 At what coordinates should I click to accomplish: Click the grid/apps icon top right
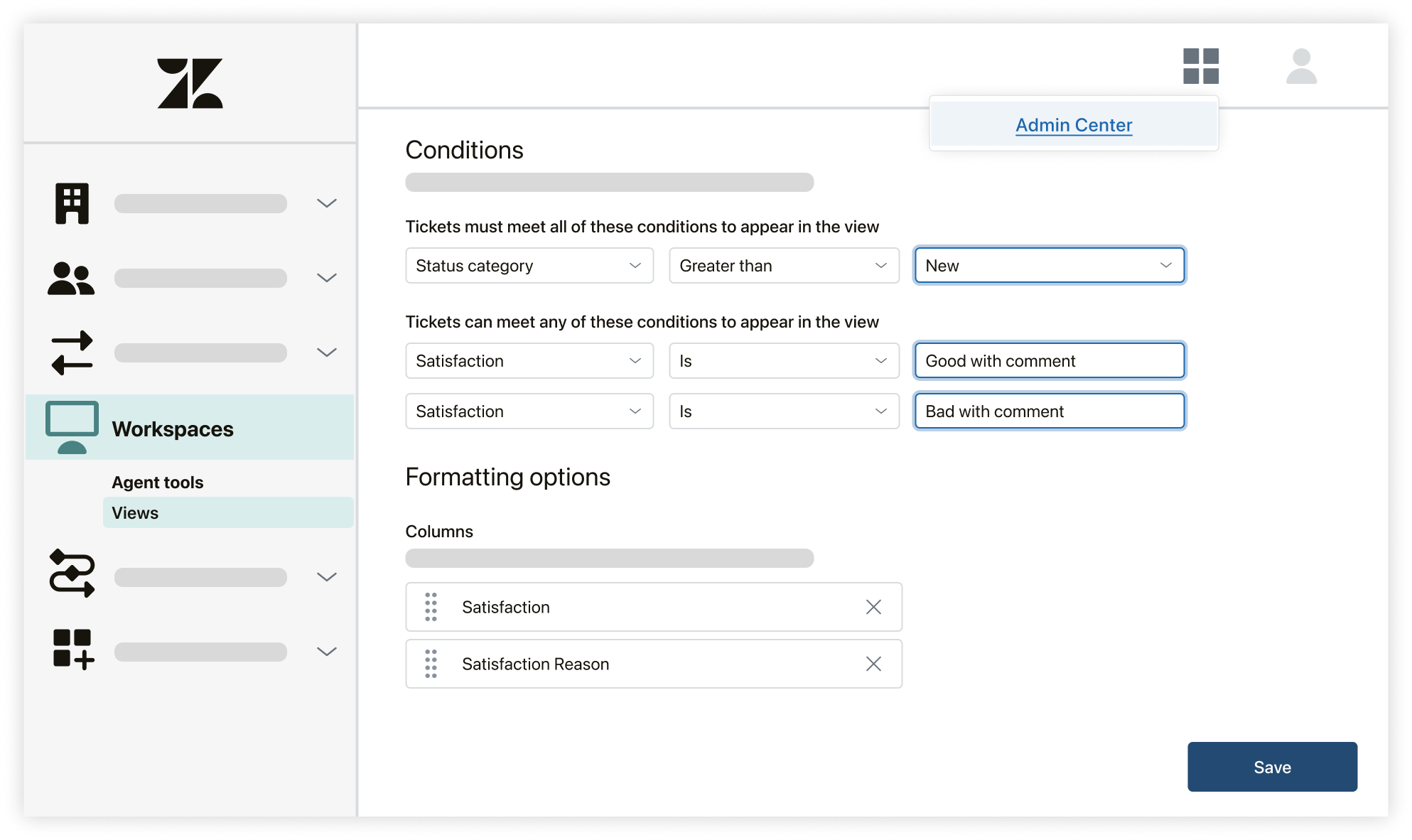pos(1200,67)
